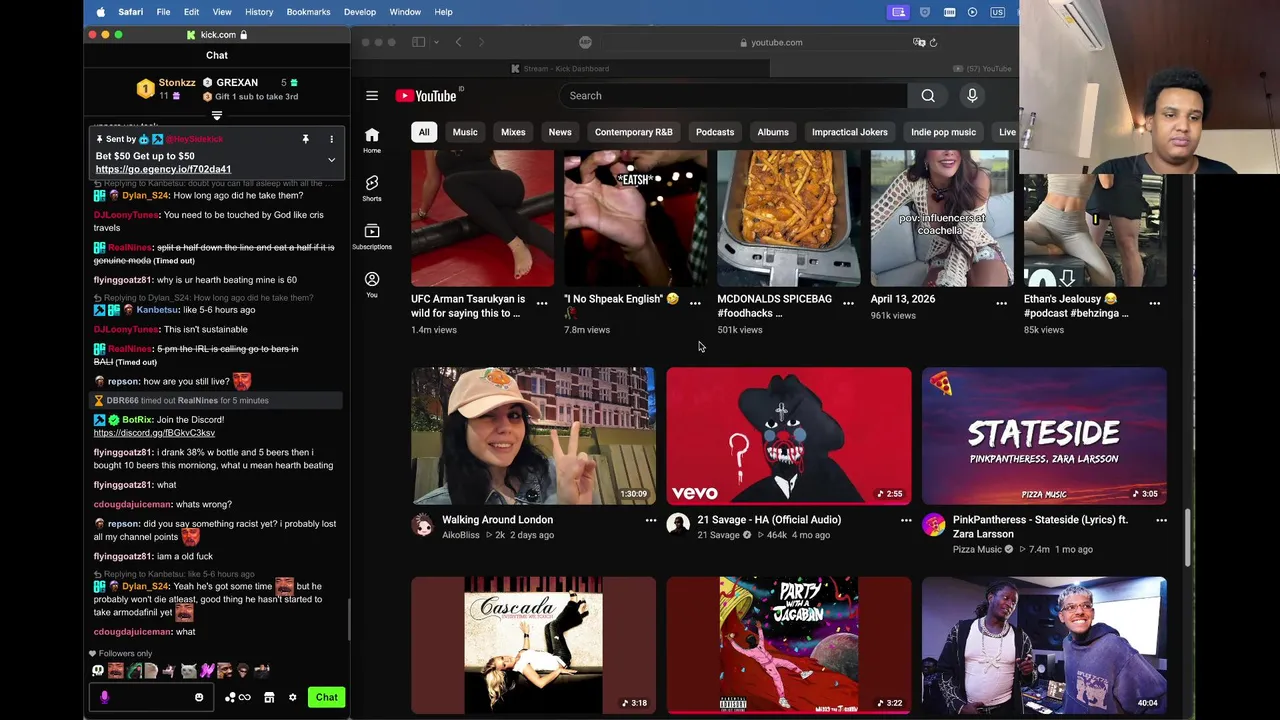Select the Podcasts filter chip
The image size is (1280, 720).
(715, 132)
